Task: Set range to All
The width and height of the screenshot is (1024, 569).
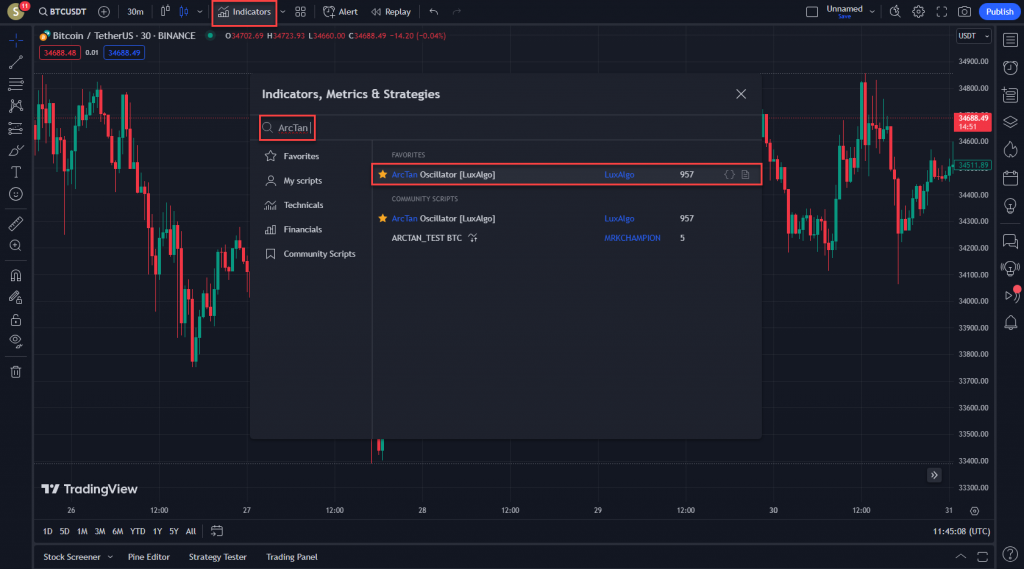Action: (191, 531)
